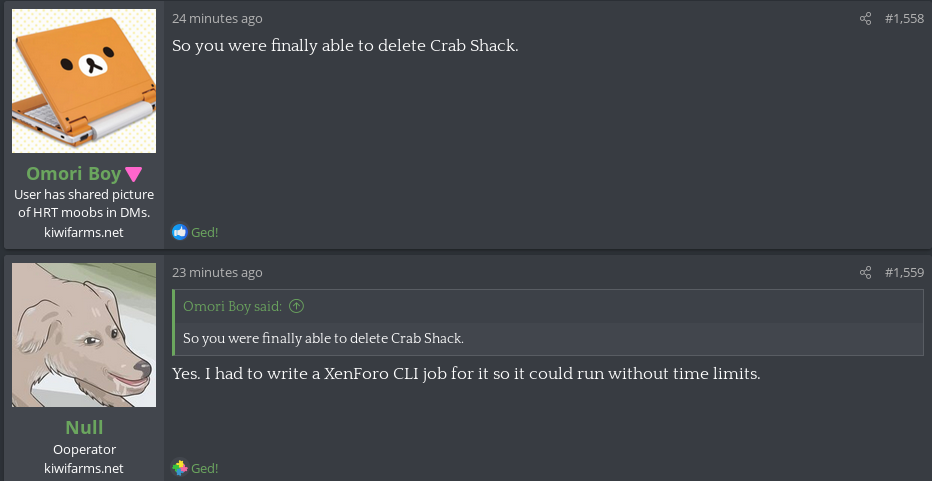Open Null's profile username
Screen dimensions: 932x481
(84, 428)
